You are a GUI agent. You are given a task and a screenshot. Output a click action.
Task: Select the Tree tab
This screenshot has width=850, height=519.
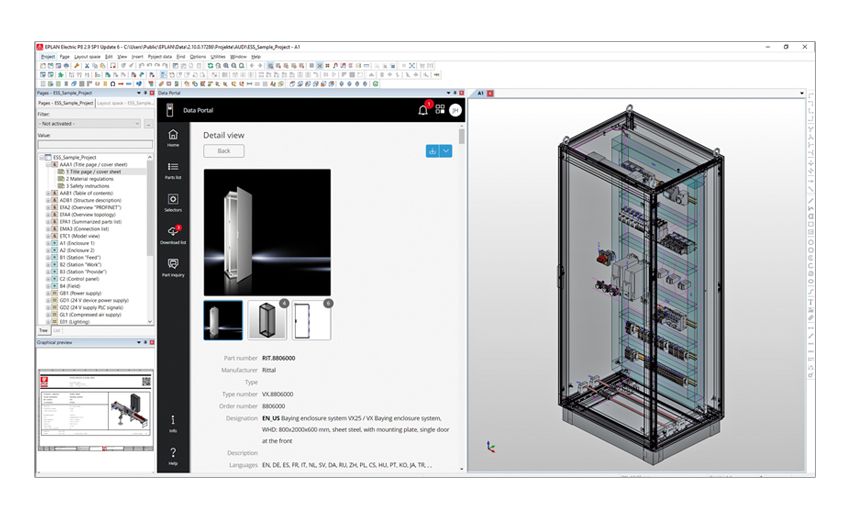(43, 330)
